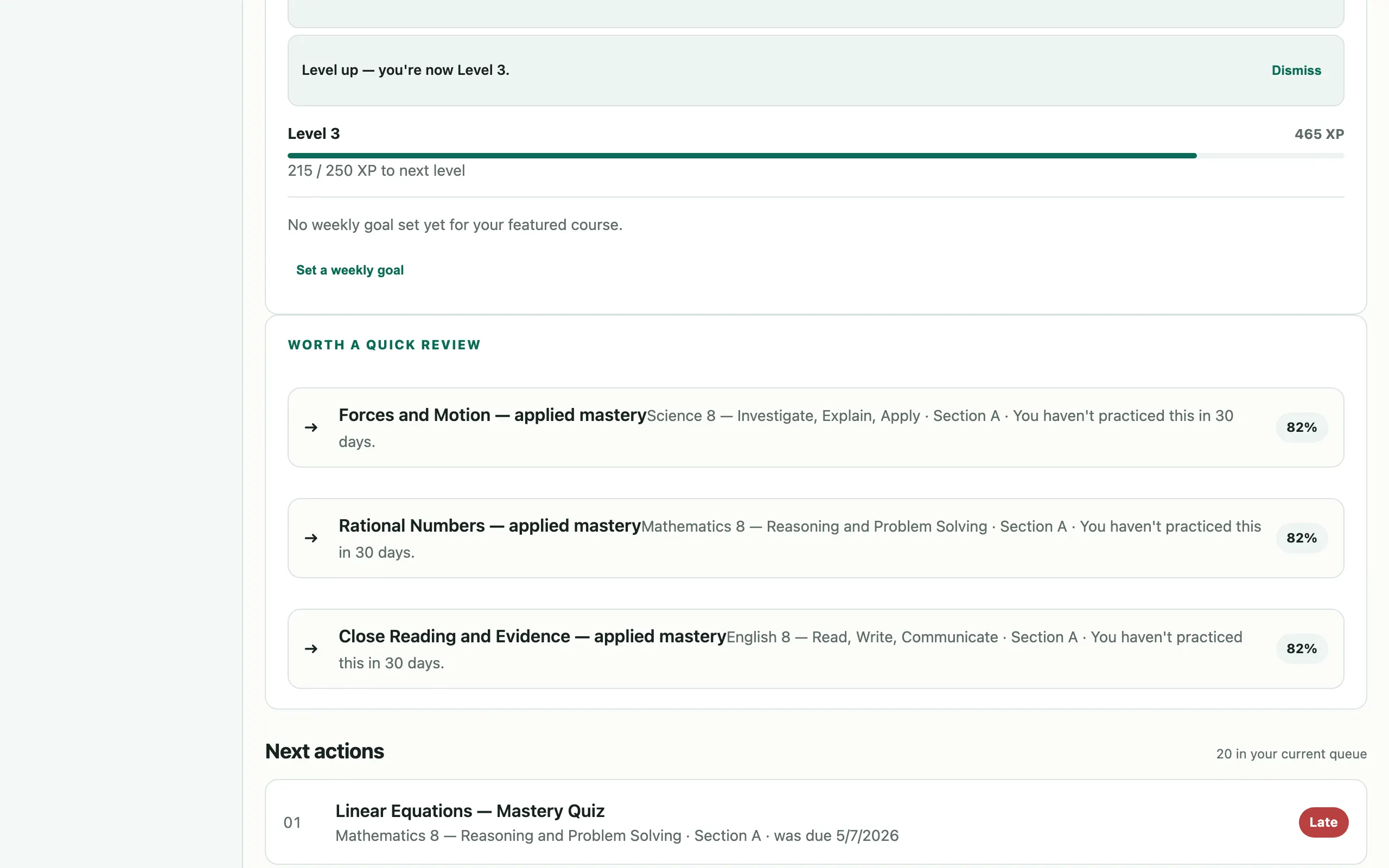Click the Late badge on Linear Equations quiz
Viewport: 1389px width, 868px height.
[1323, 822]
